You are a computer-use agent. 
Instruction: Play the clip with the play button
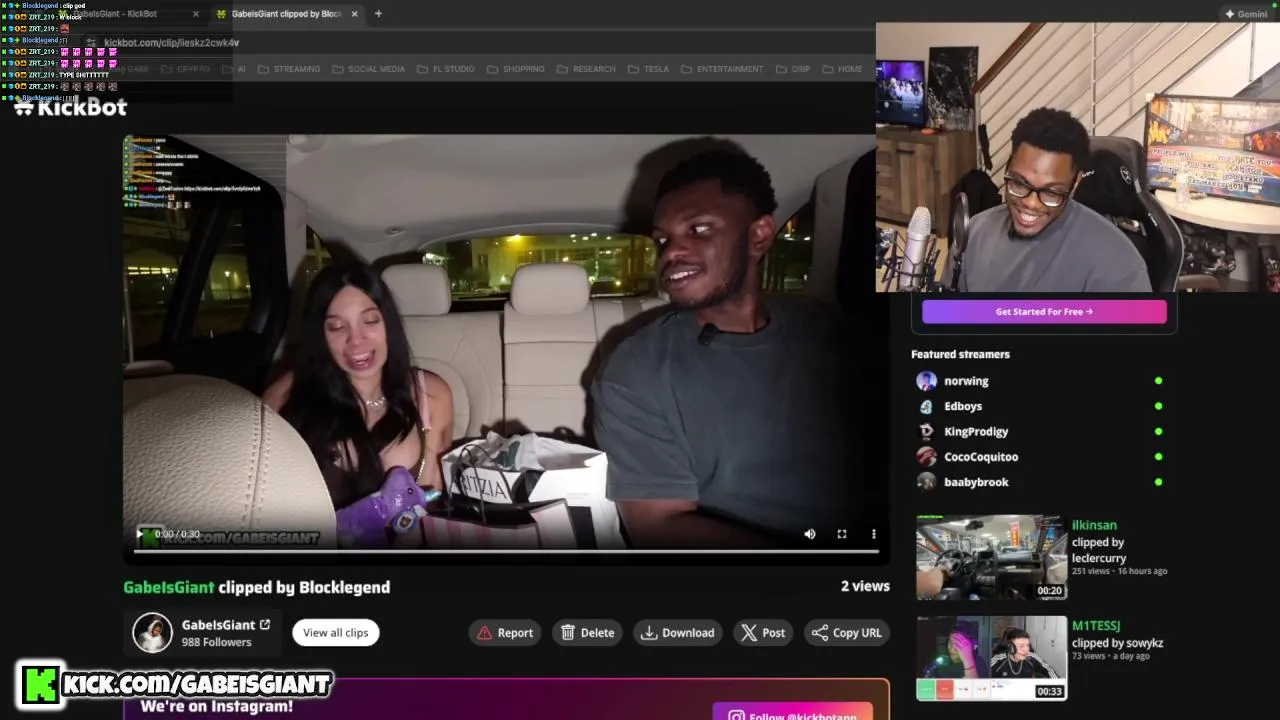click(140, 534)
